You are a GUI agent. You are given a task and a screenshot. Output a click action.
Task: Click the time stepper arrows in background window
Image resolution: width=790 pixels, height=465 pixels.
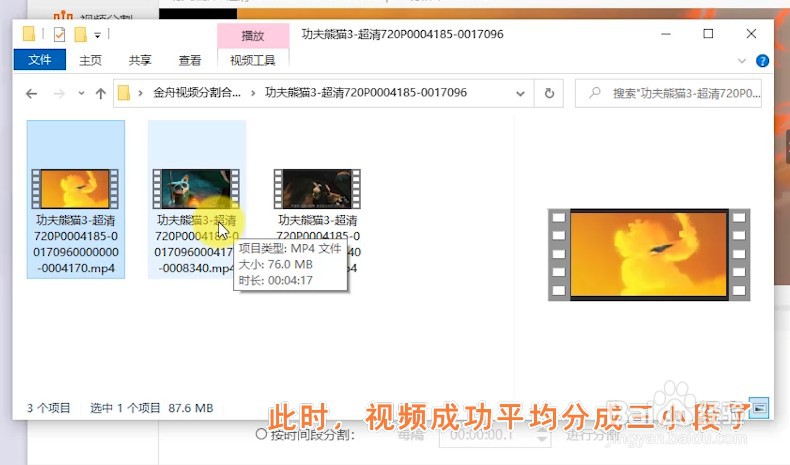coord(542,435)
